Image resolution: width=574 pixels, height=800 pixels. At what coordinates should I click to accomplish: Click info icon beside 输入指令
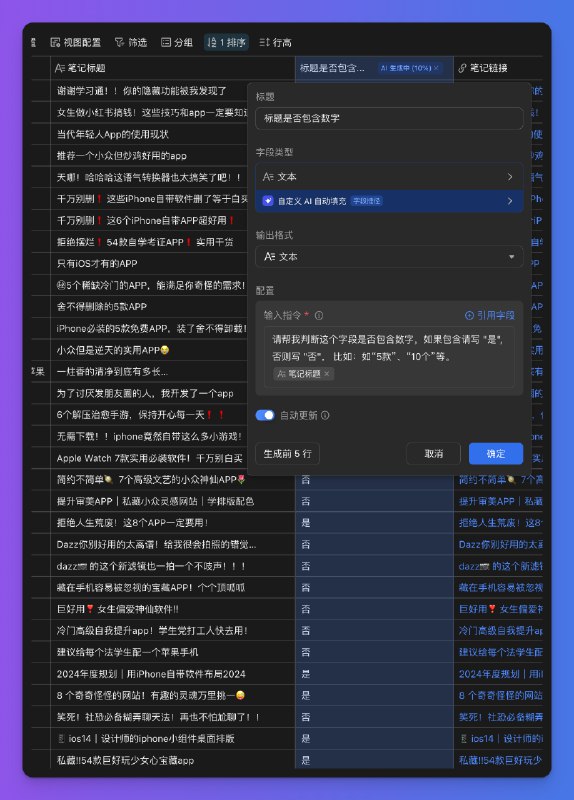319,315
